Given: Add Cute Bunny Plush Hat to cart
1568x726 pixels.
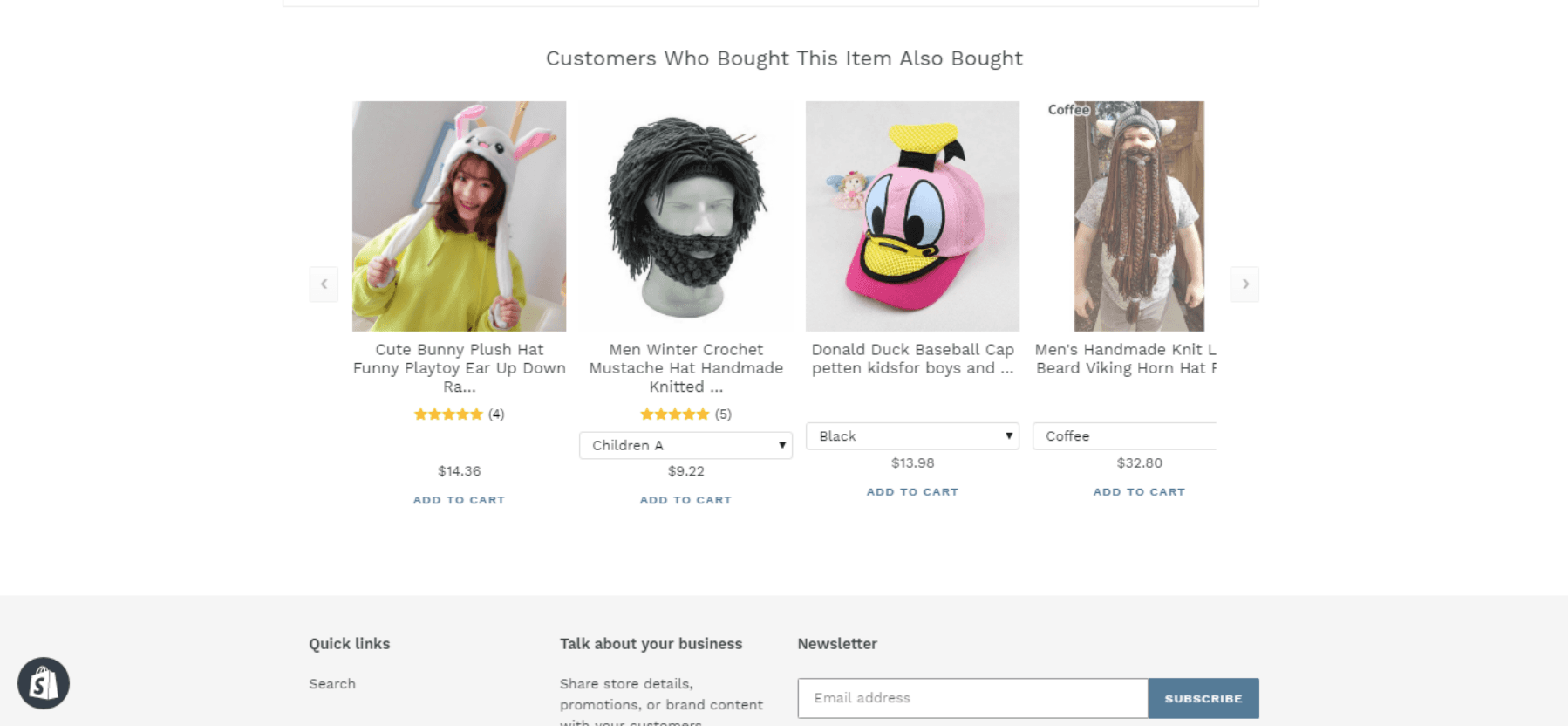Looking at the screenshot, I should [459, 500].
